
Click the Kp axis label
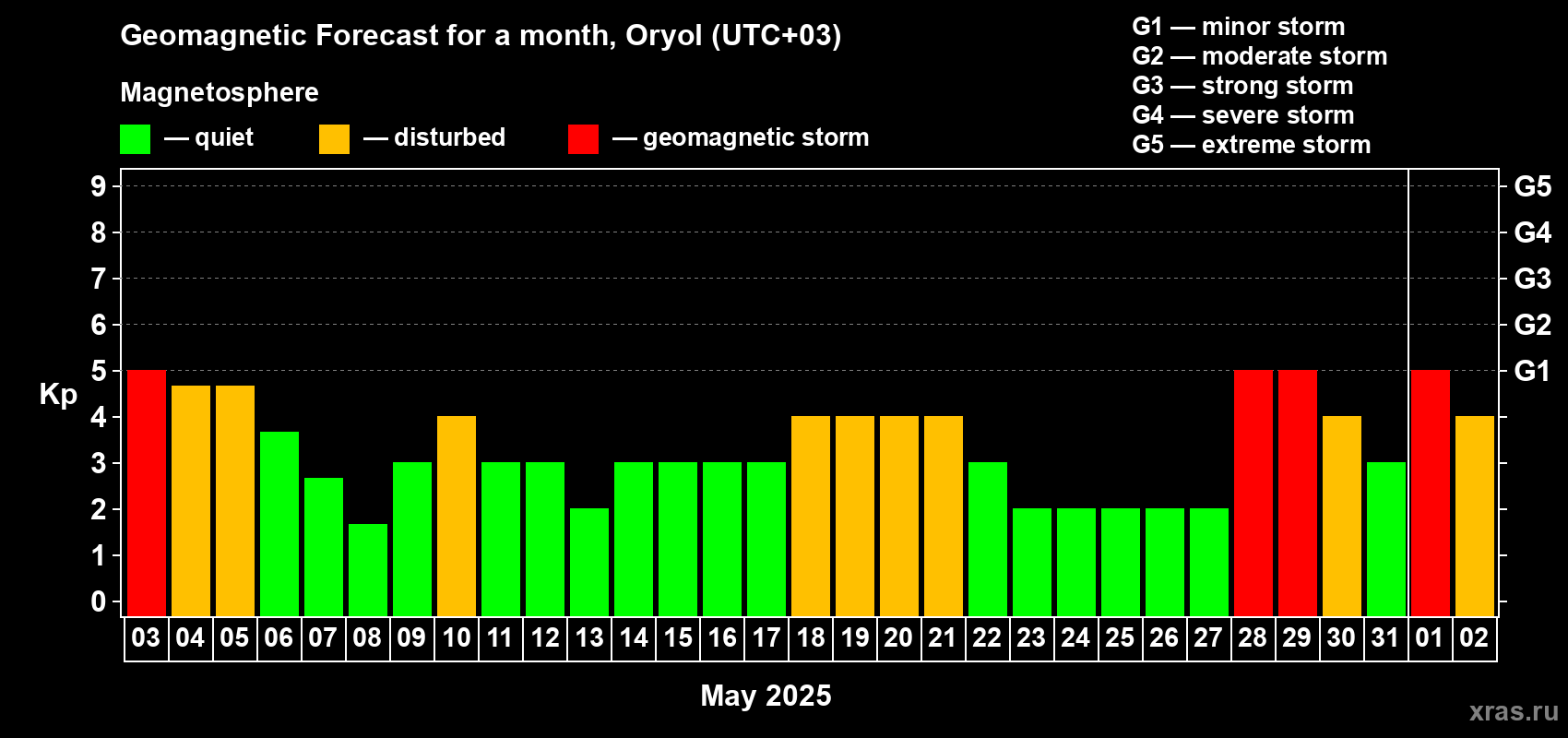(58, 395)
